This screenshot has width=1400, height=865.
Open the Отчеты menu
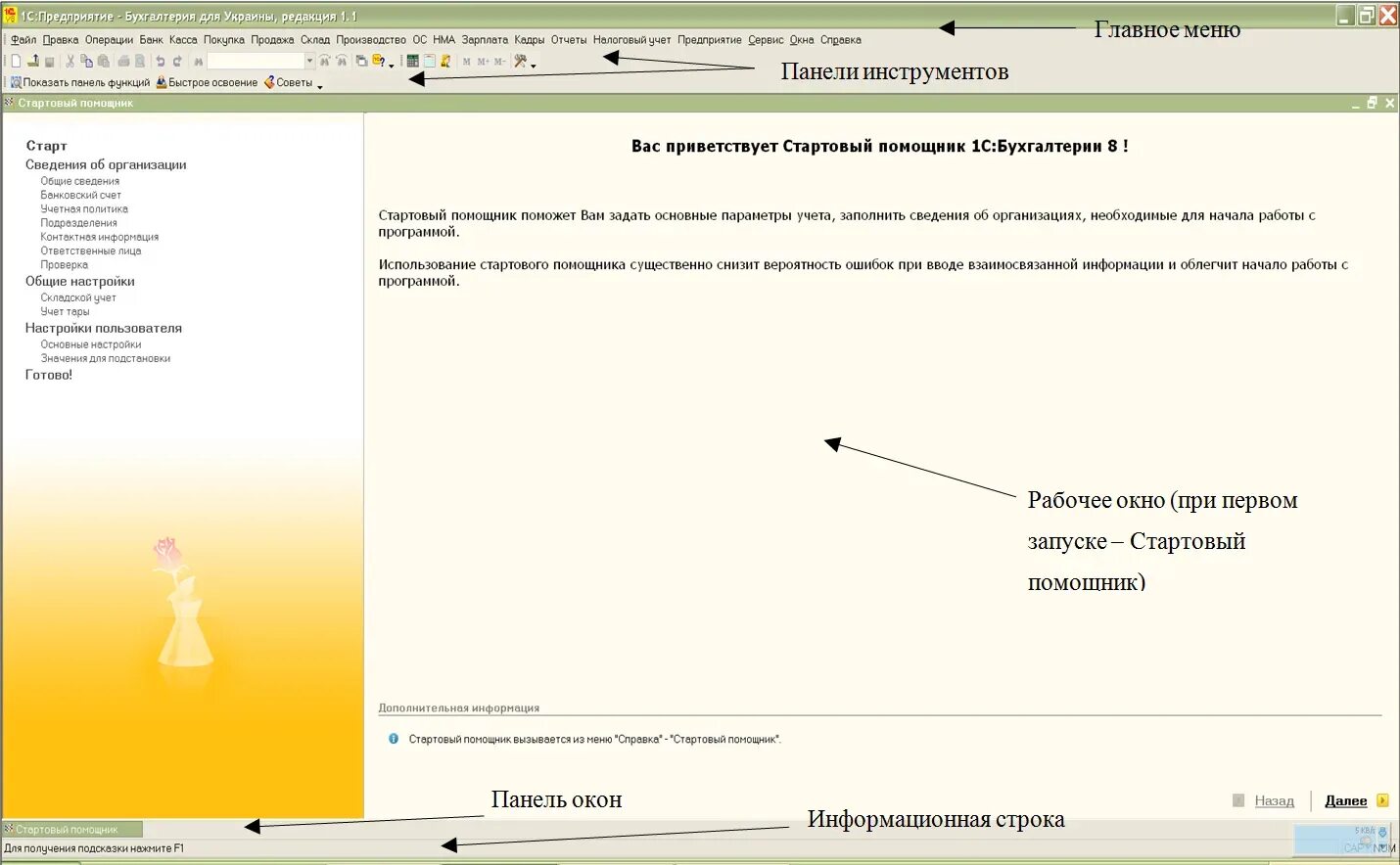point(569,40)
